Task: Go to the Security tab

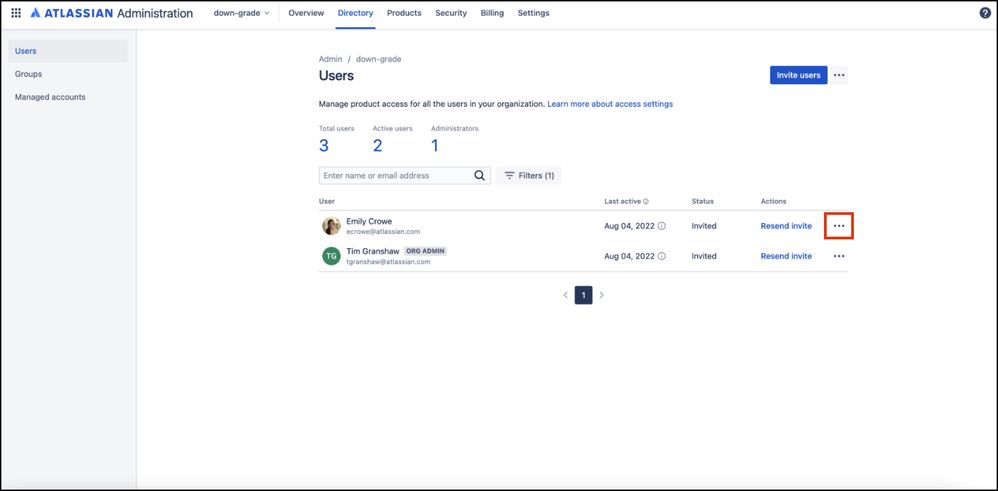Action: [451, 13]
